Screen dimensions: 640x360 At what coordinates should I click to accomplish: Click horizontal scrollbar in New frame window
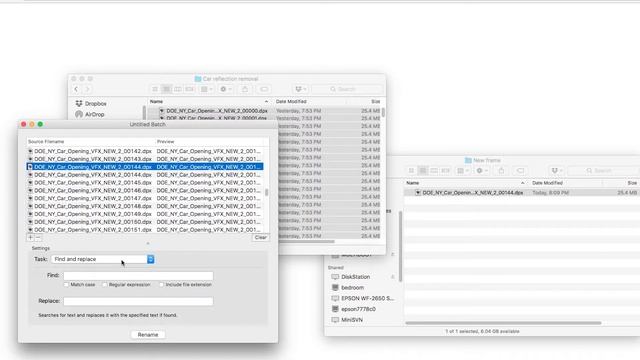503,323
